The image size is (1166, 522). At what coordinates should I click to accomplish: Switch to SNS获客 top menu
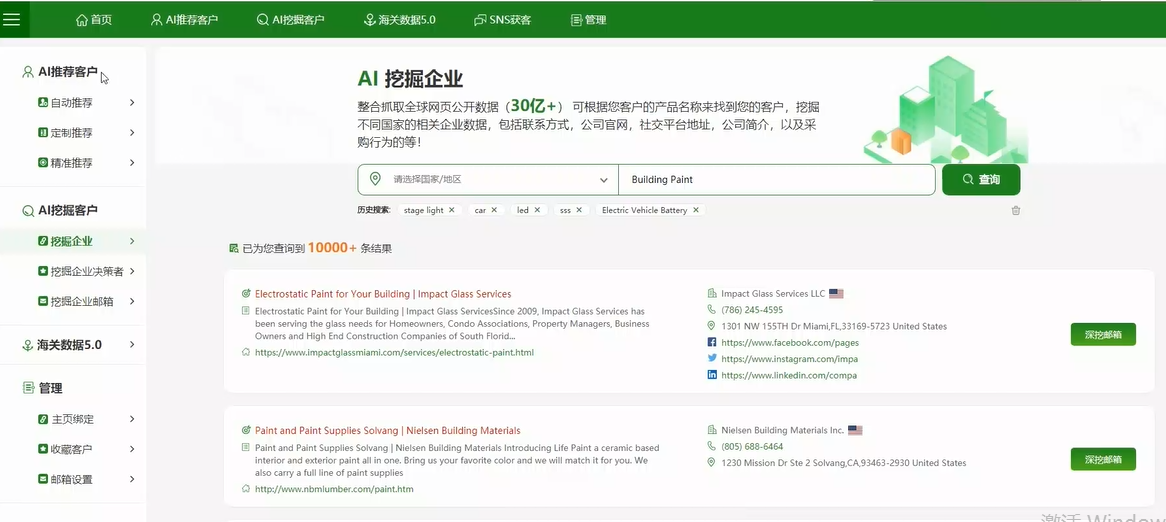(x=503, y=20)
